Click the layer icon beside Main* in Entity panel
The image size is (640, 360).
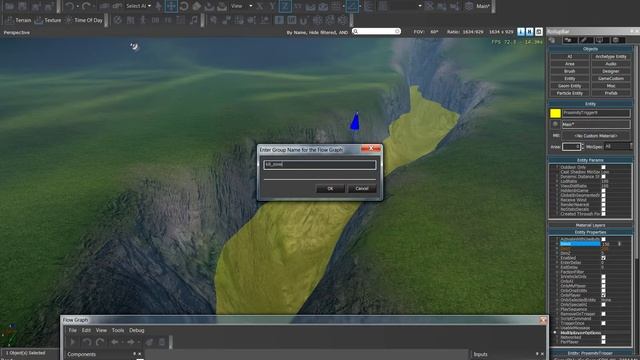pyautogui.click(x=555, y=124)
